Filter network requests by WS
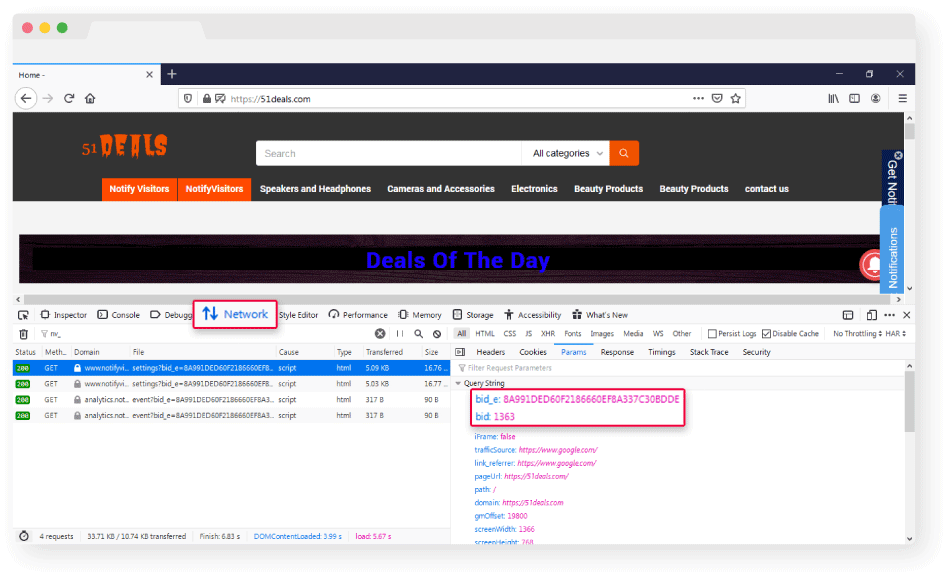 point(658,333)
